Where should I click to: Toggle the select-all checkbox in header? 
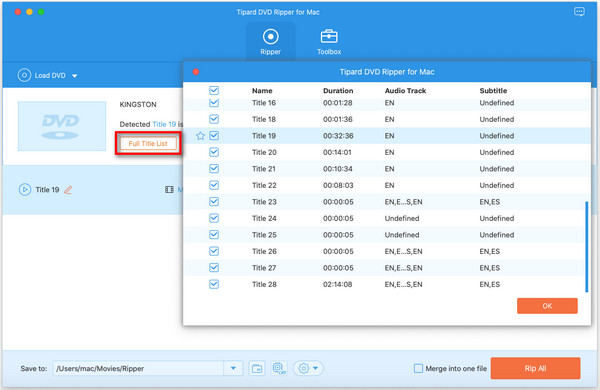tap(214, 90)
